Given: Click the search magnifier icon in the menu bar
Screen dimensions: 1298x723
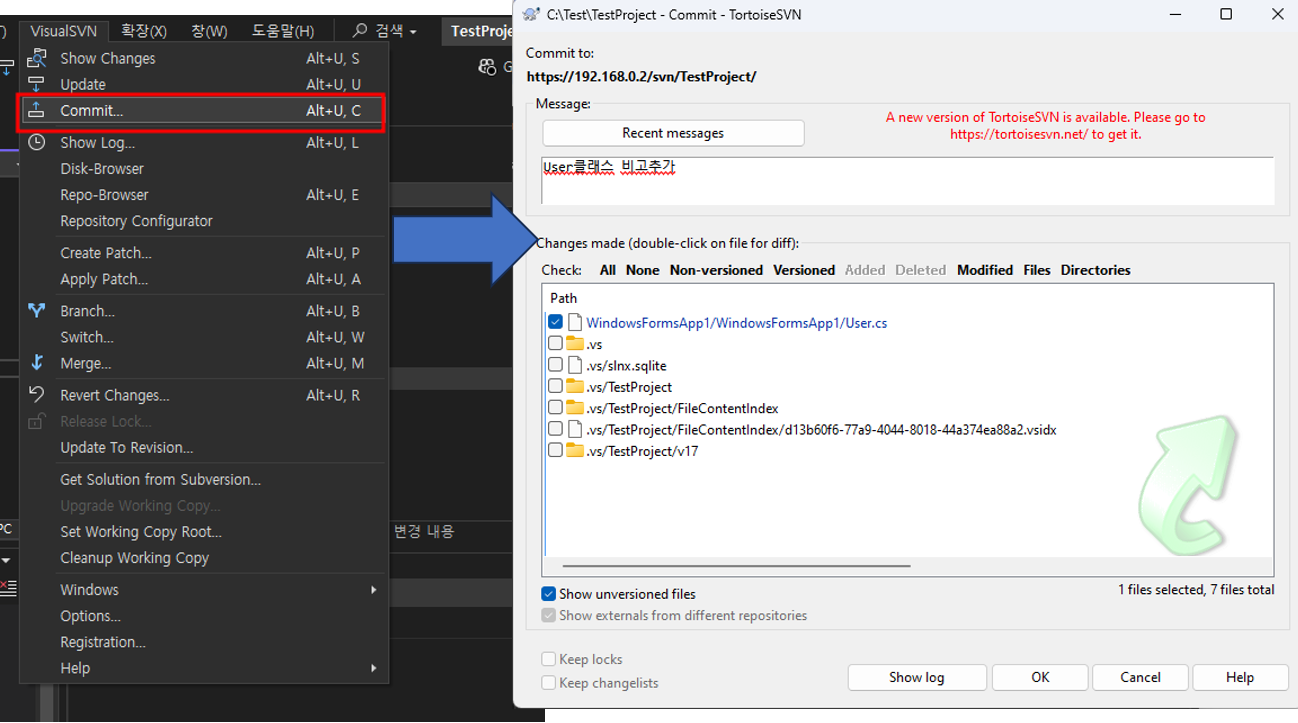Looking at the screenshot, I should pyautogui.click(x=360, y=31).
